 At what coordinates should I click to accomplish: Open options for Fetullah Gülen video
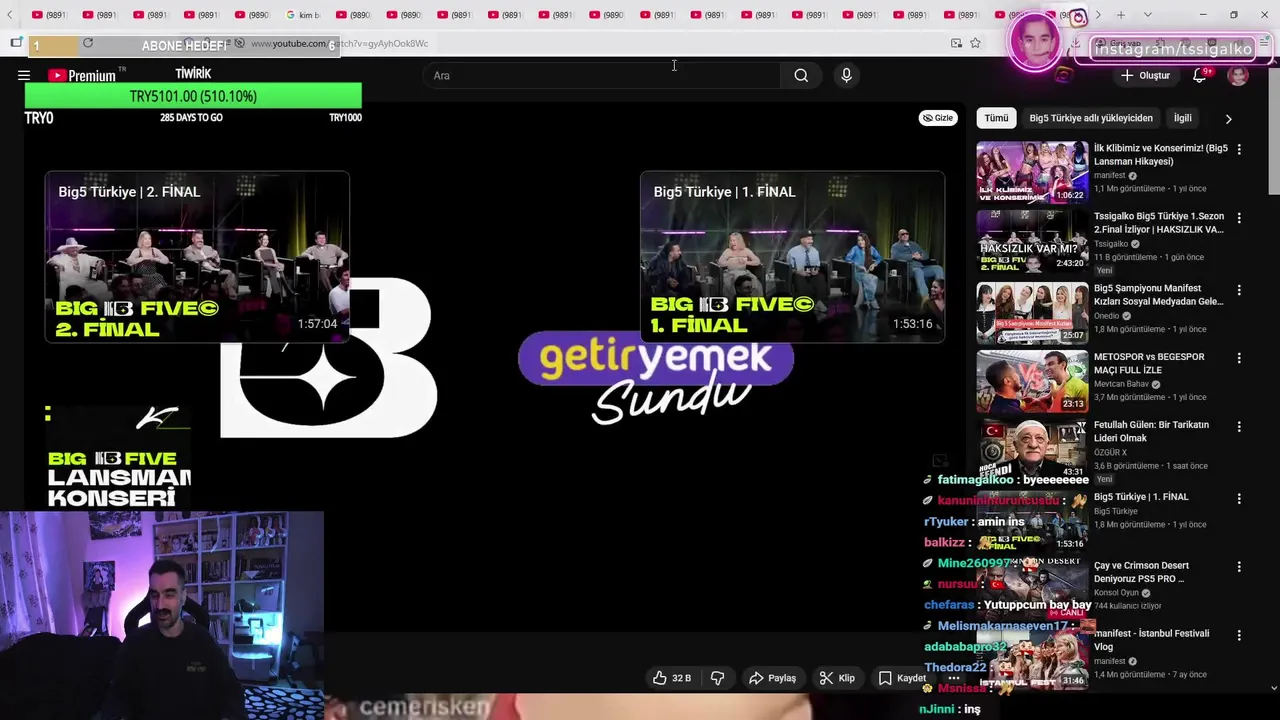click(x=1239, y=426)
